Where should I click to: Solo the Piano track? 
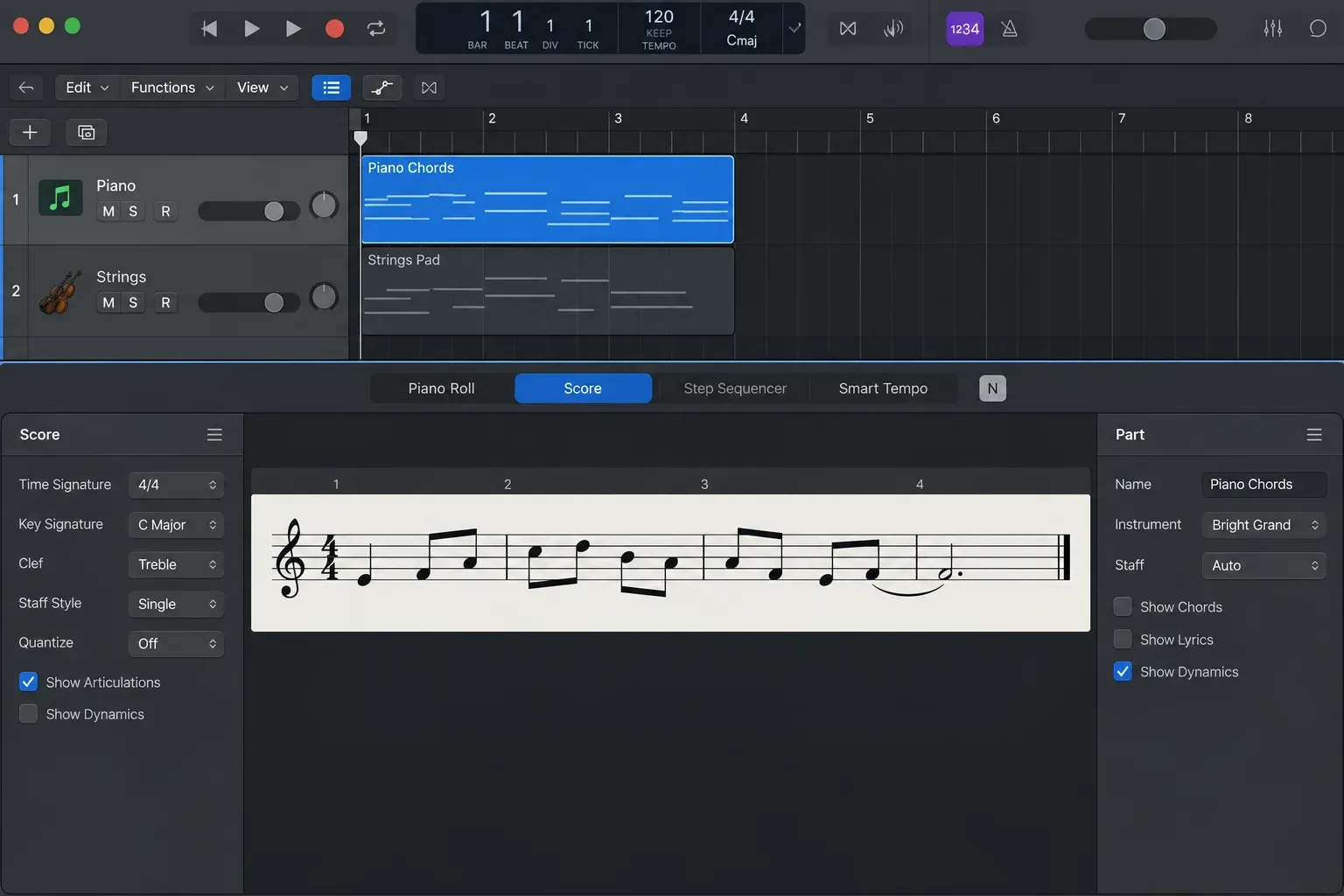(x=133, y=211)
